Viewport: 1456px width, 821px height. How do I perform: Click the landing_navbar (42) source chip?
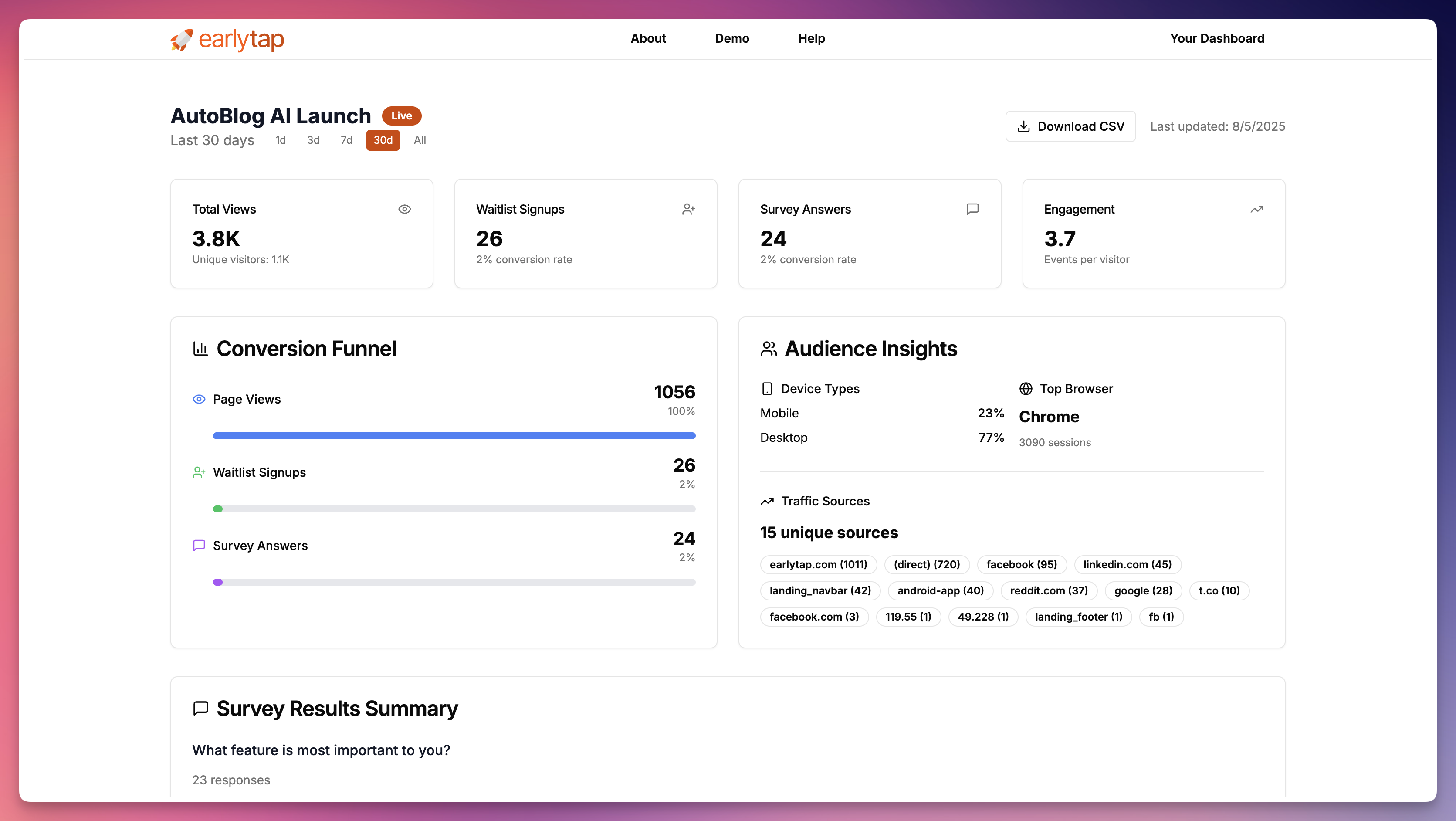tap(820, 590)
